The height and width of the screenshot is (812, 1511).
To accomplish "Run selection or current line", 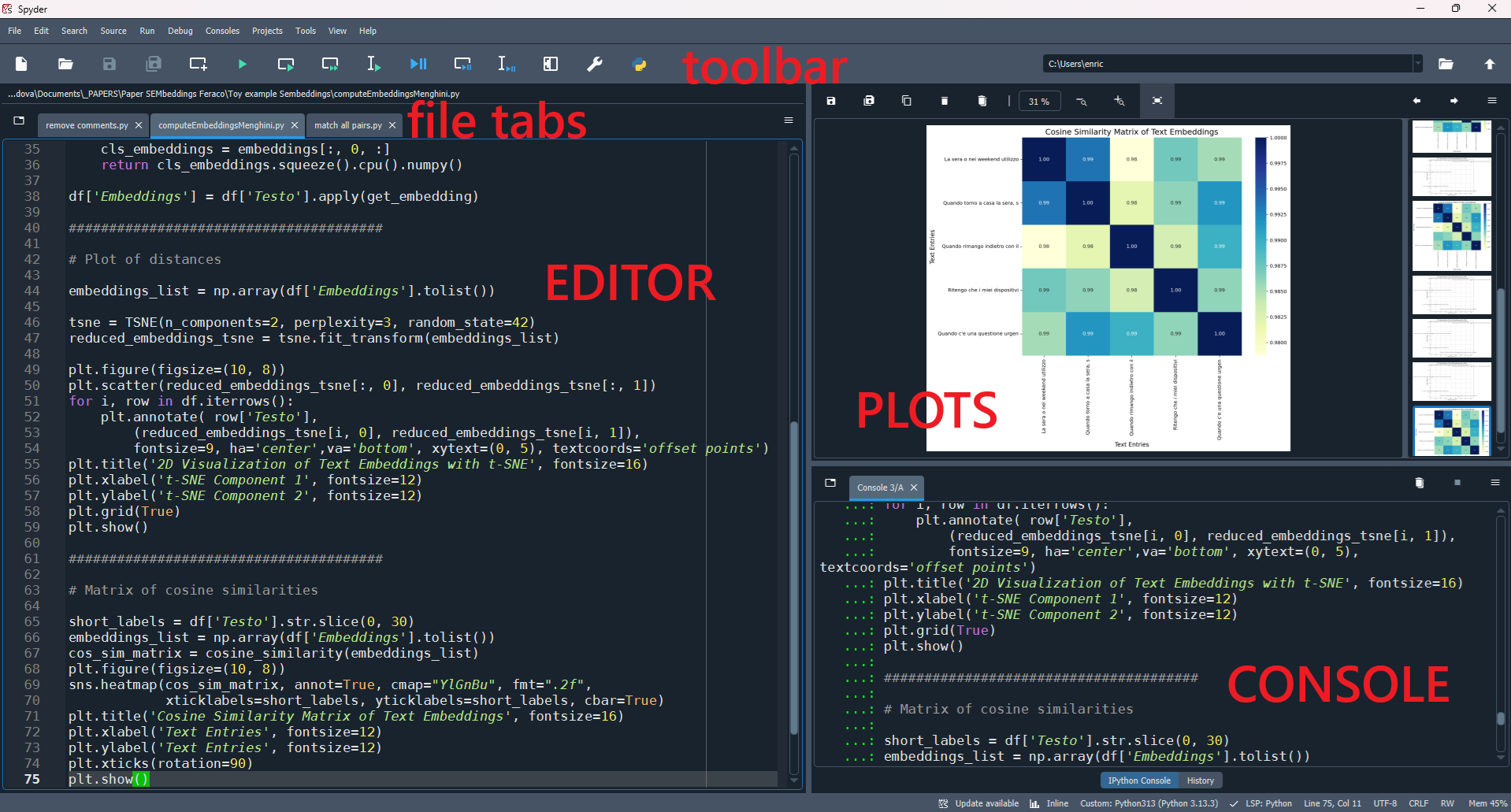I will [374, 64].
